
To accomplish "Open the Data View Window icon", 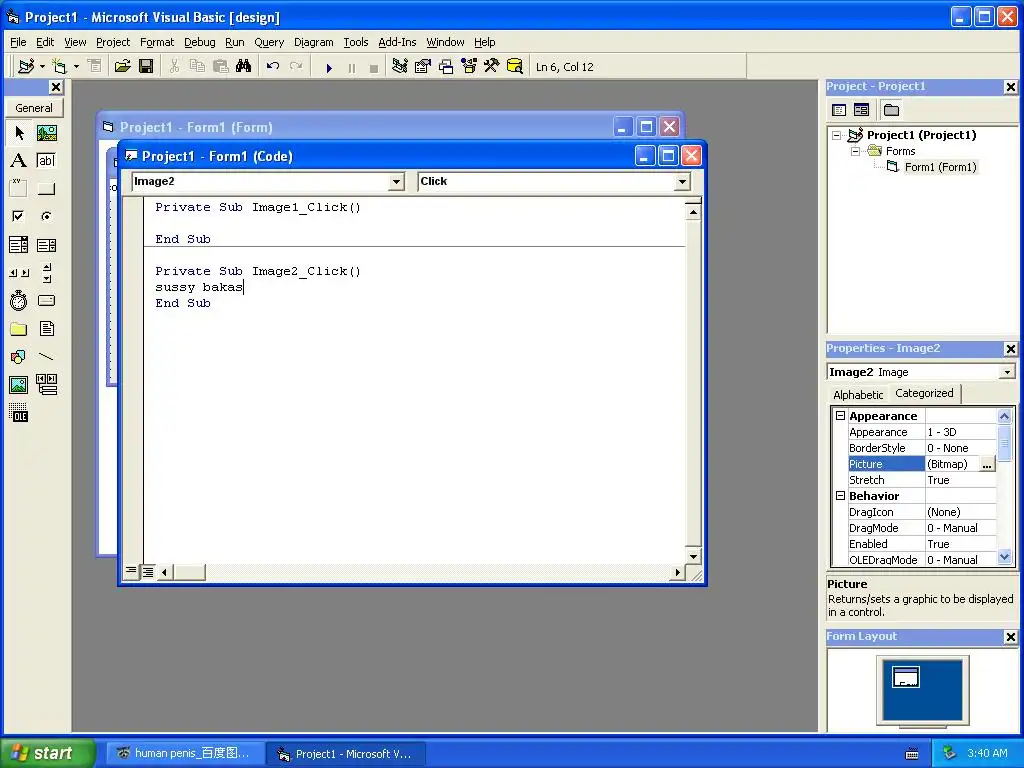I will tap(515, 66).
